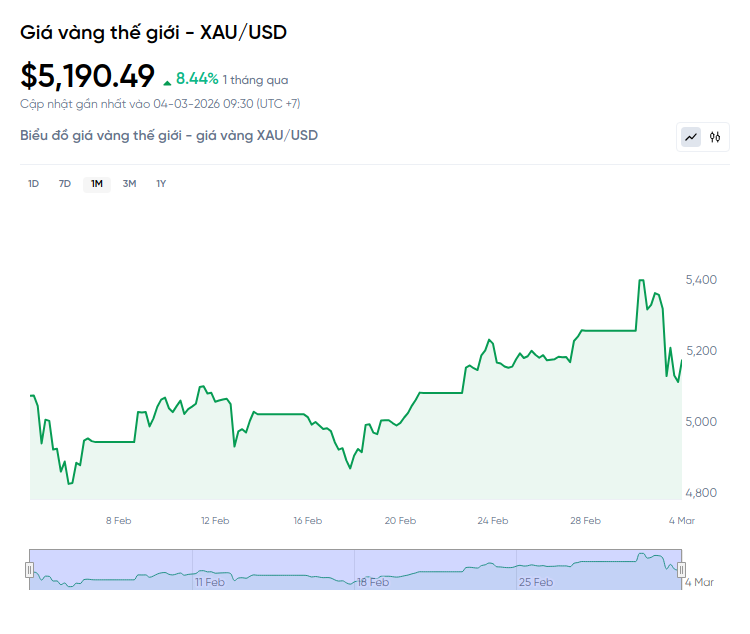Click the 5,400 y-axis price label
Screen dimensions: 750x634
pos(702,280)
